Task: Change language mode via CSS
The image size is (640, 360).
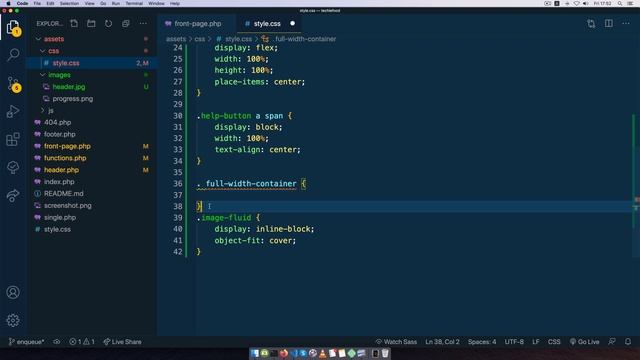Action: [x=554, y=342]
